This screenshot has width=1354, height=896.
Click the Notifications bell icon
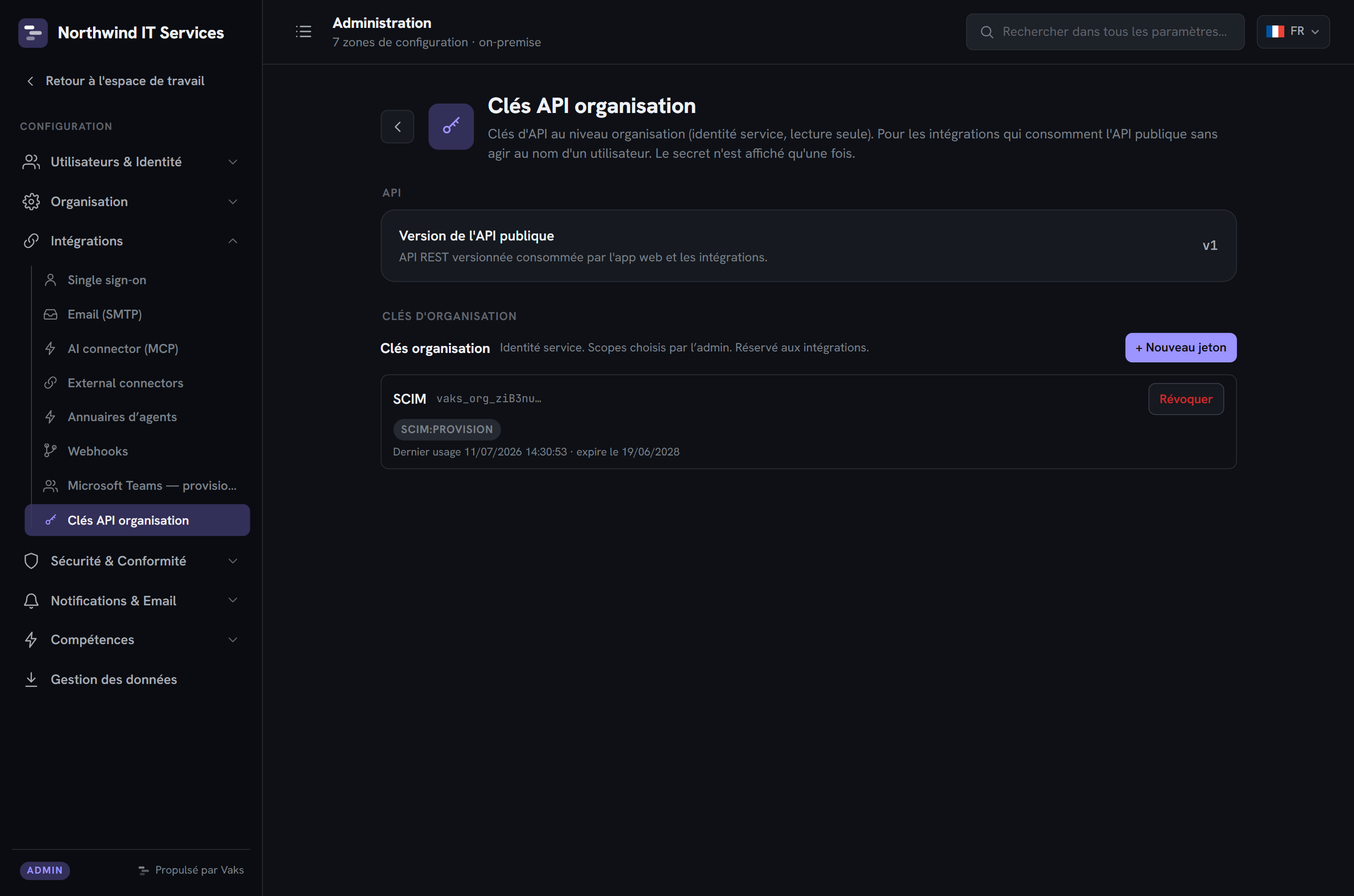click(31, 601)
